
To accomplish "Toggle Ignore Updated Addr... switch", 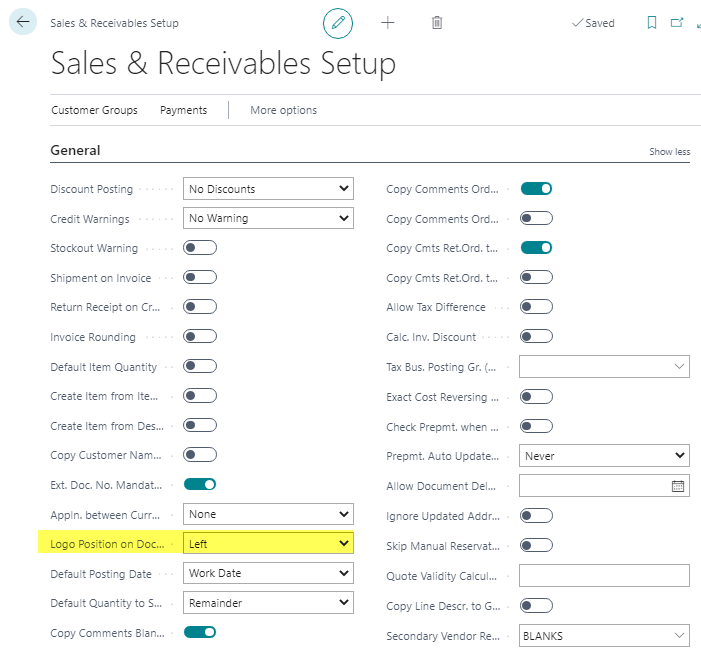I will 536,516.
